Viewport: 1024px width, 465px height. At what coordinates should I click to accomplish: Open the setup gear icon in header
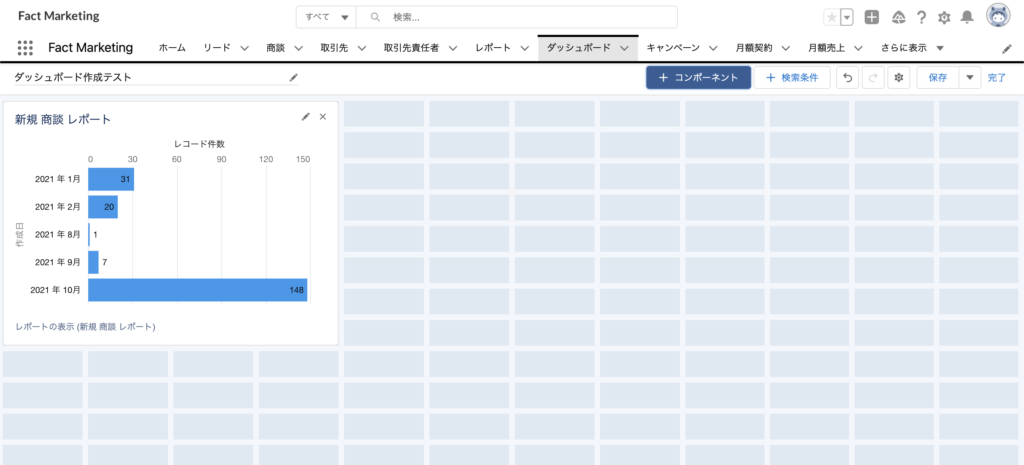click(x=944, y=18)
